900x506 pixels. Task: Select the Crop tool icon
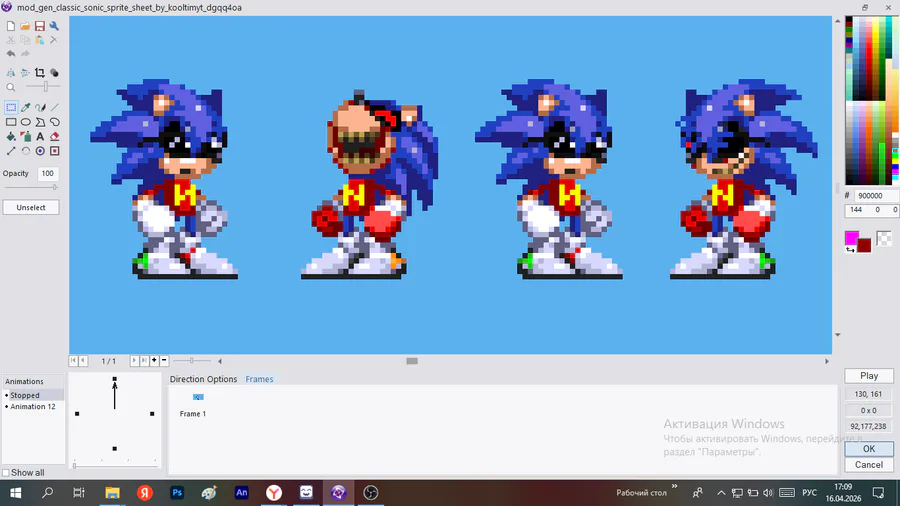pos(40,73)
